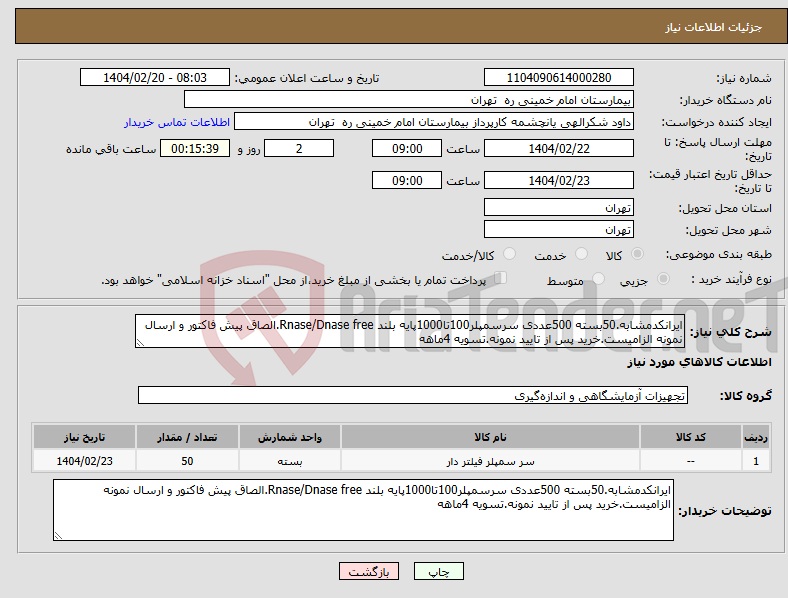Click the بسته unit cell
Screen dimensions: 788x598
click(290, 461)
